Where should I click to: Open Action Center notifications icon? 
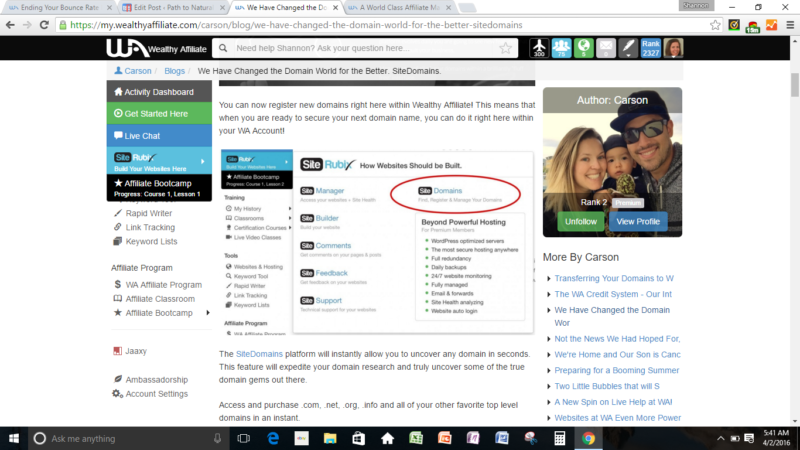[x=749, y=438]
